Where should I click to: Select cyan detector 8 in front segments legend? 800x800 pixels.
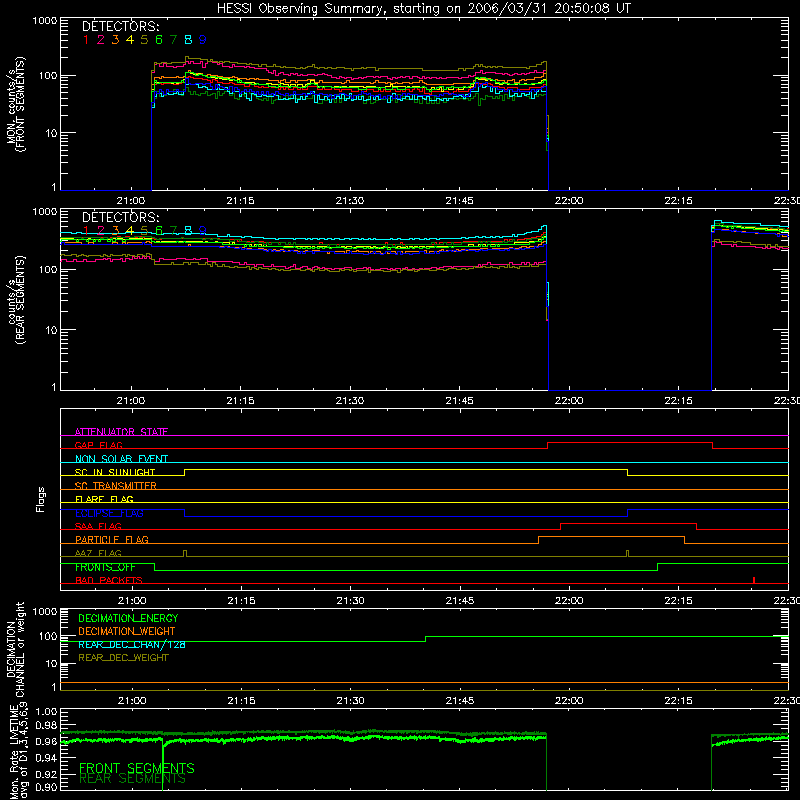click(x=188, y=39)
